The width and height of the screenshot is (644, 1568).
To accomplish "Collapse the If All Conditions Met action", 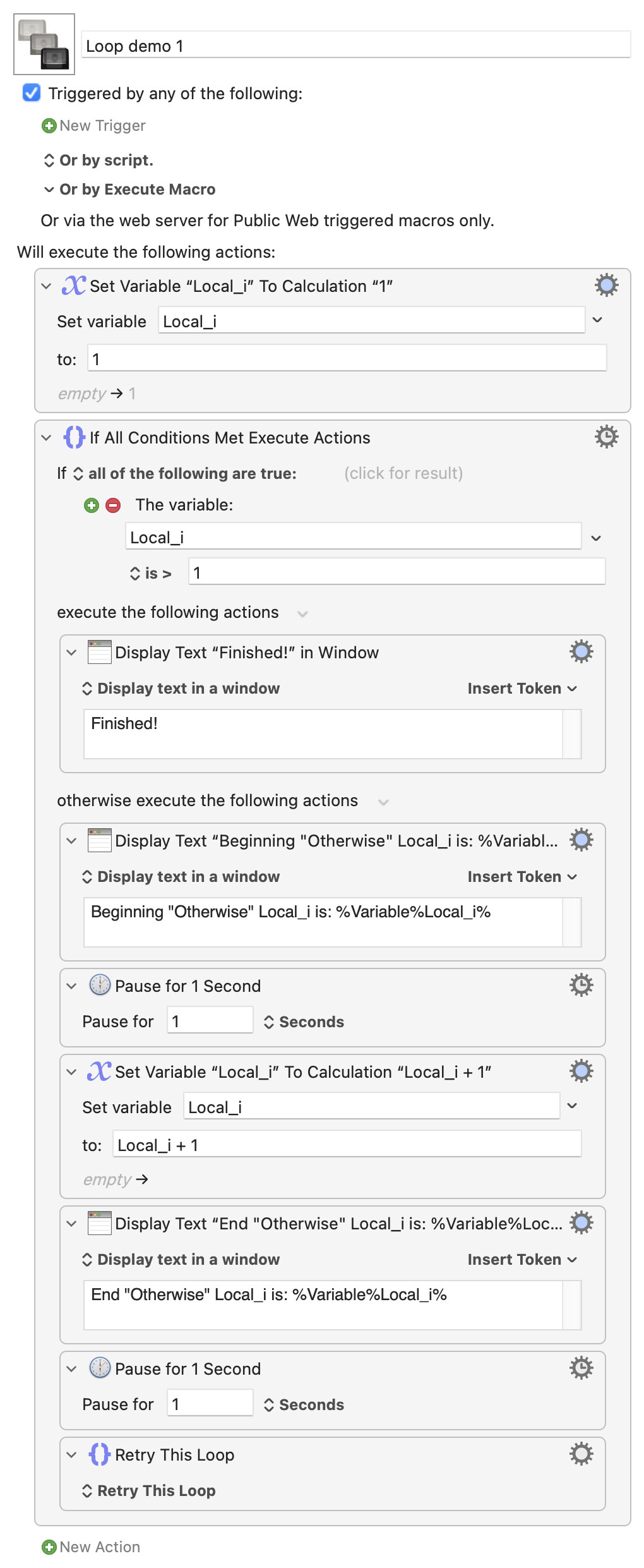I will pos(46,437).
